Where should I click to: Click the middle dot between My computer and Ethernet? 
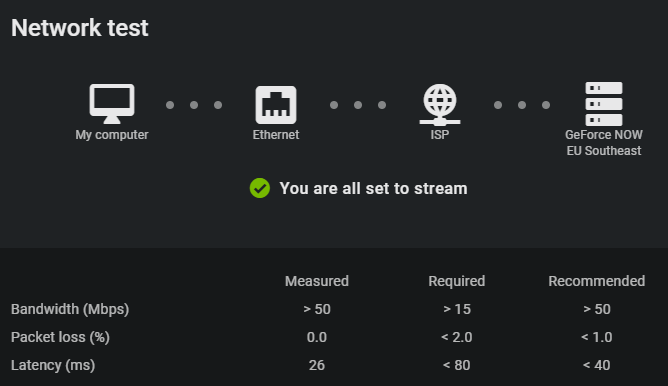[x=194, y=105]
